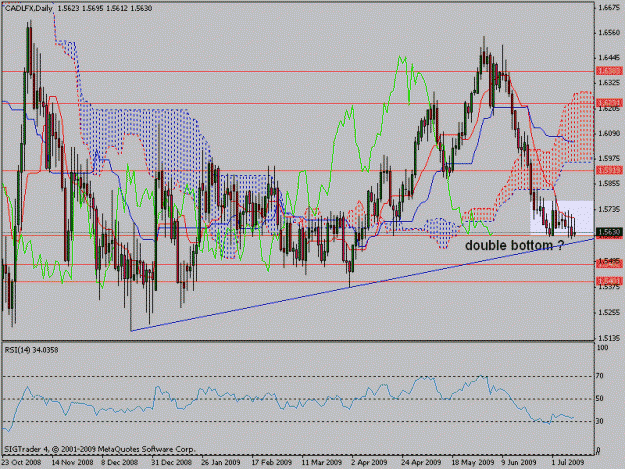Select the light highlighted rectangle near latest candles
Screen dimensions: 625x469
click(x=562, y=217)
